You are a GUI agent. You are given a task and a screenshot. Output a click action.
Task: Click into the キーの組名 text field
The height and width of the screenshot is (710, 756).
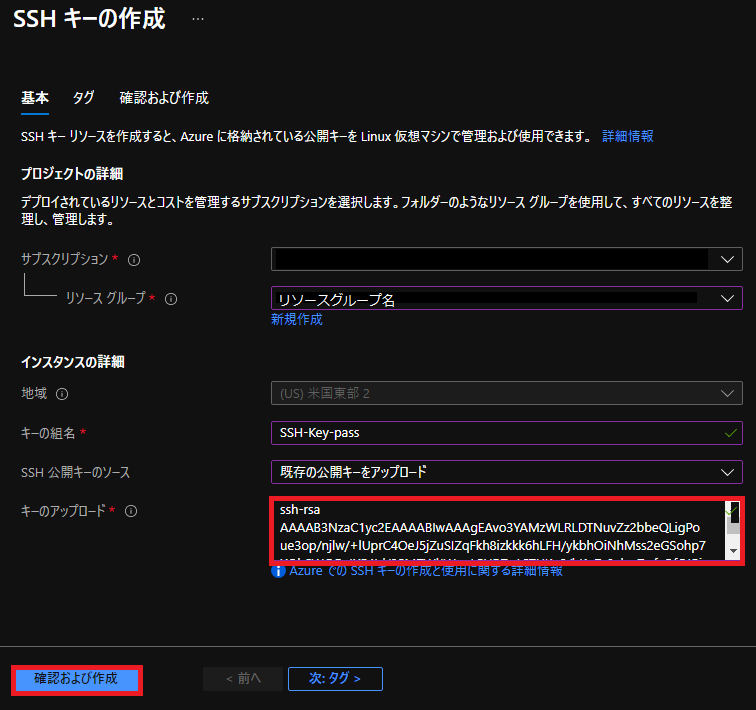pos(500,432)
